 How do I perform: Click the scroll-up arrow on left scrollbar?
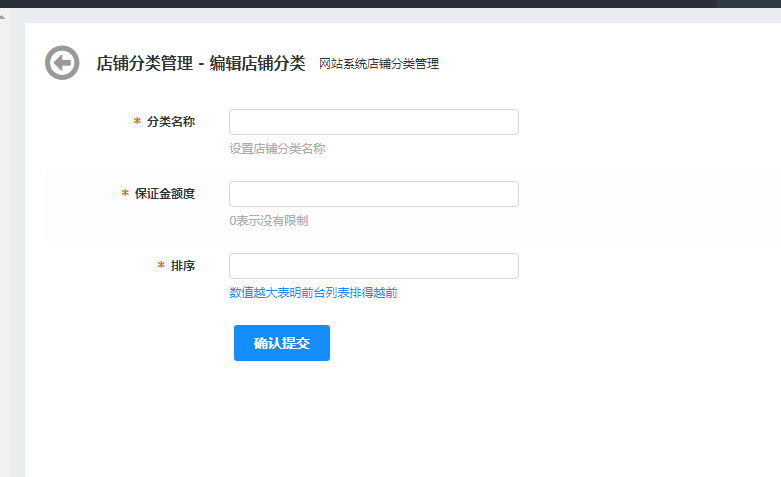pyautogui.click(x=3, y=16)
